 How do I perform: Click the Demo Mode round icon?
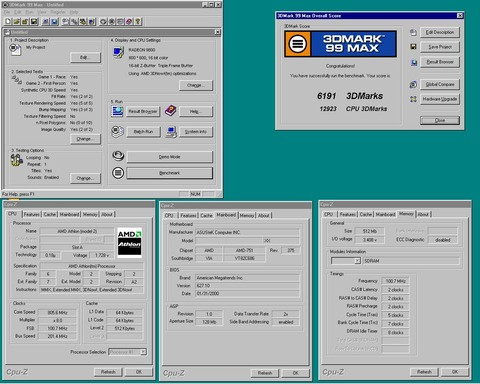click(118, 156)
